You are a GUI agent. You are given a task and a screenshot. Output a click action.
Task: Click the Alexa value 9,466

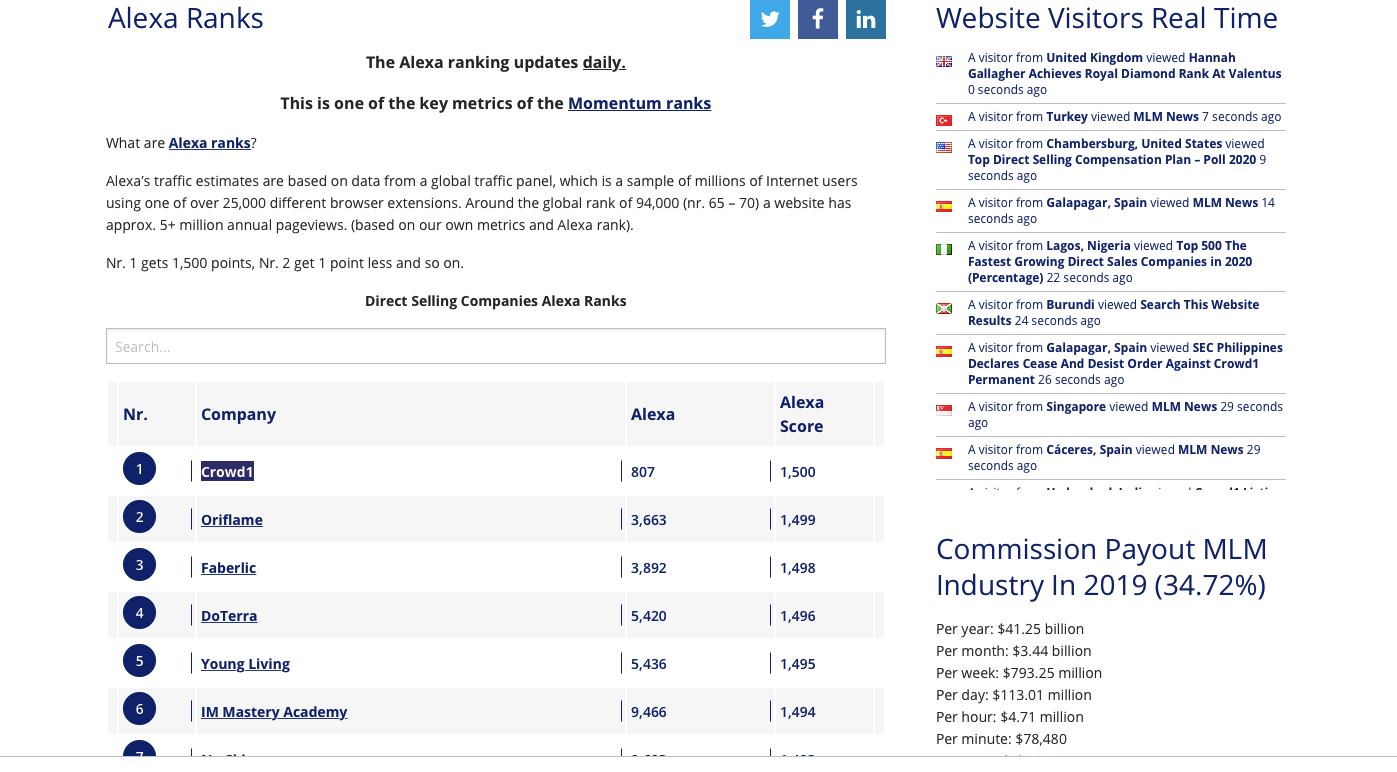coord(649,712)
